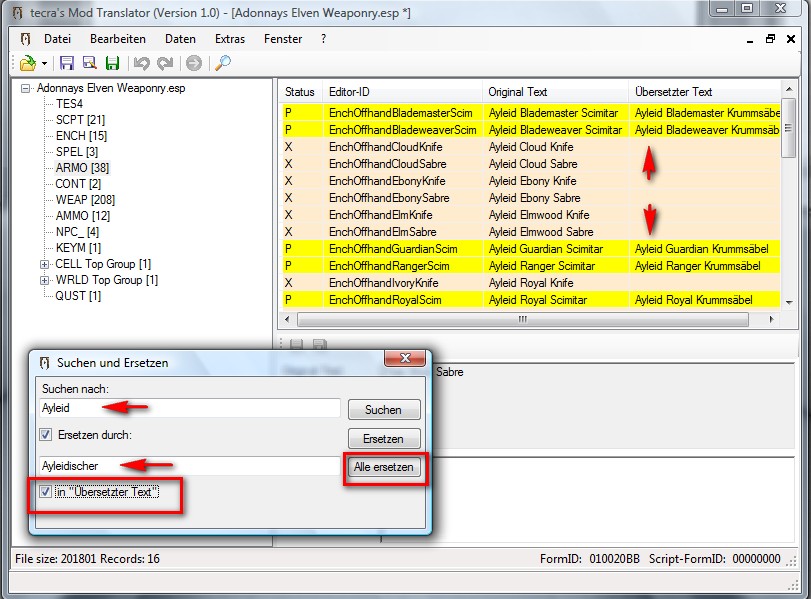Select the EnchOffhandCloudKnife row
811x599 pixels.
tap(531, 147)
